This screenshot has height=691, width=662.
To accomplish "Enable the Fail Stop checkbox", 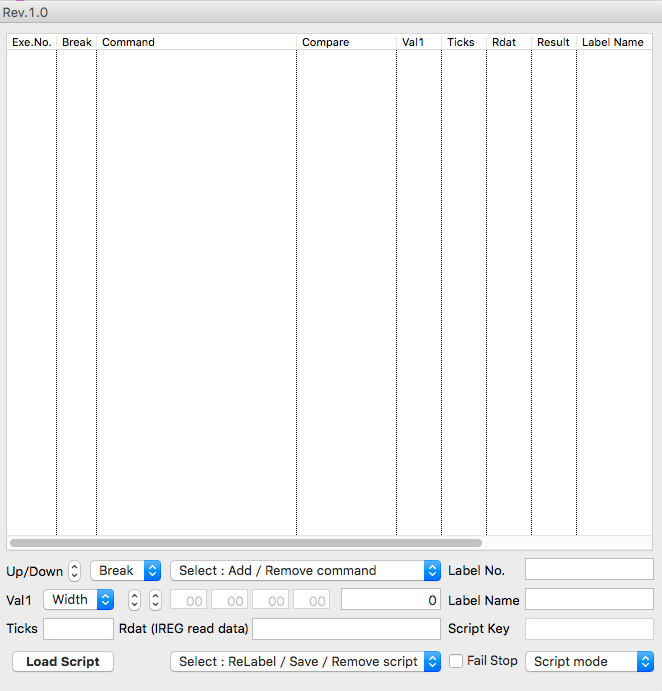I will pyautogui.click(x=456, y=661).
